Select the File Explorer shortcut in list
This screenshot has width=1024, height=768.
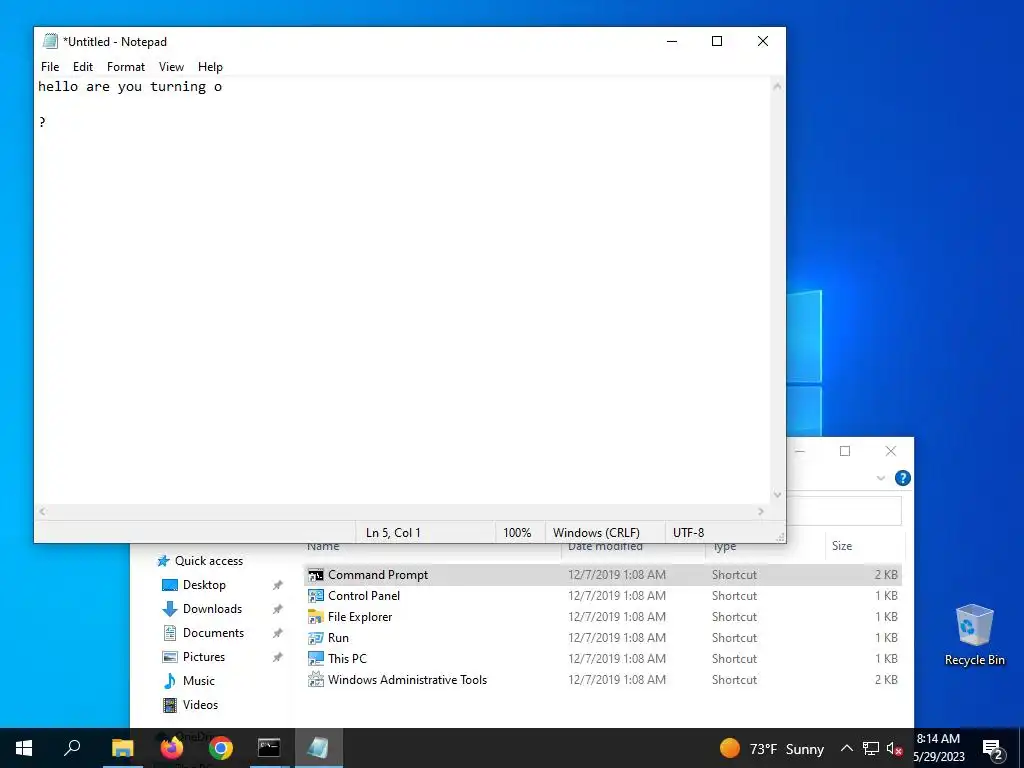pos(603,616)
